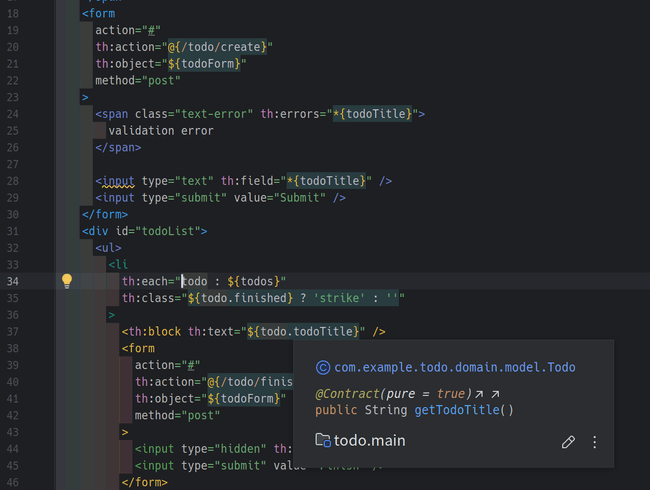The width and height of the screenshot is (650, 490).
Task: Click second external arrow after @Contract annotation
Action: tap(495, 394)
